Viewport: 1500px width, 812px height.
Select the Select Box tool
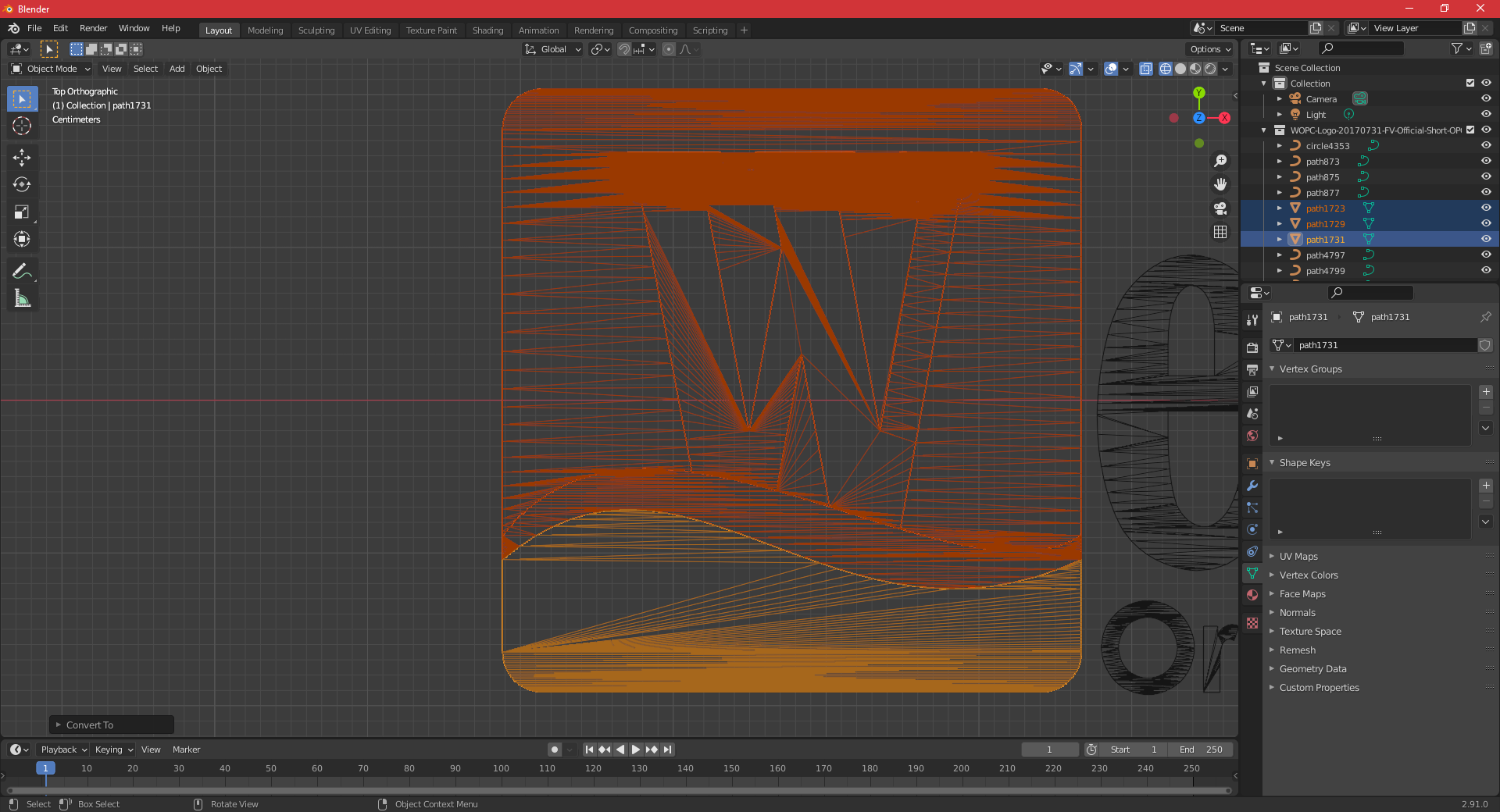pyautogui.click(x=22, y=99)
